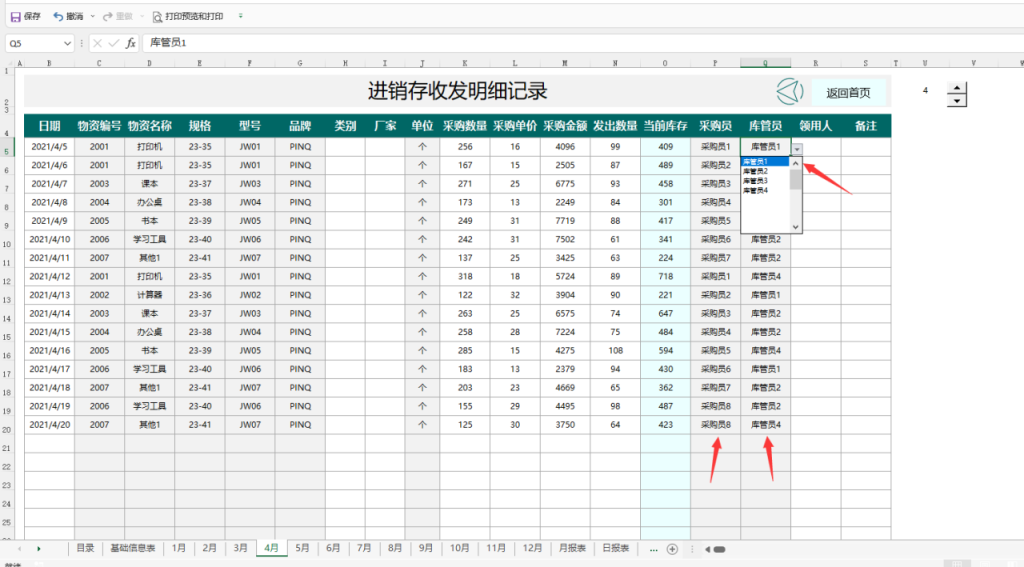
Task: Select 采购员8 cell in 2021/4/20 row
Action: pos(716,425)
